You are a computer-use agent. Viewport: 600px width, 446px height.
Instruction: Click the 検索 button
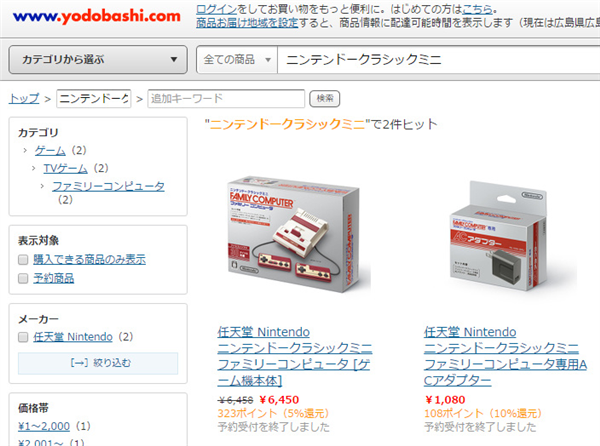pyautogui.click(x=324, y=99)
